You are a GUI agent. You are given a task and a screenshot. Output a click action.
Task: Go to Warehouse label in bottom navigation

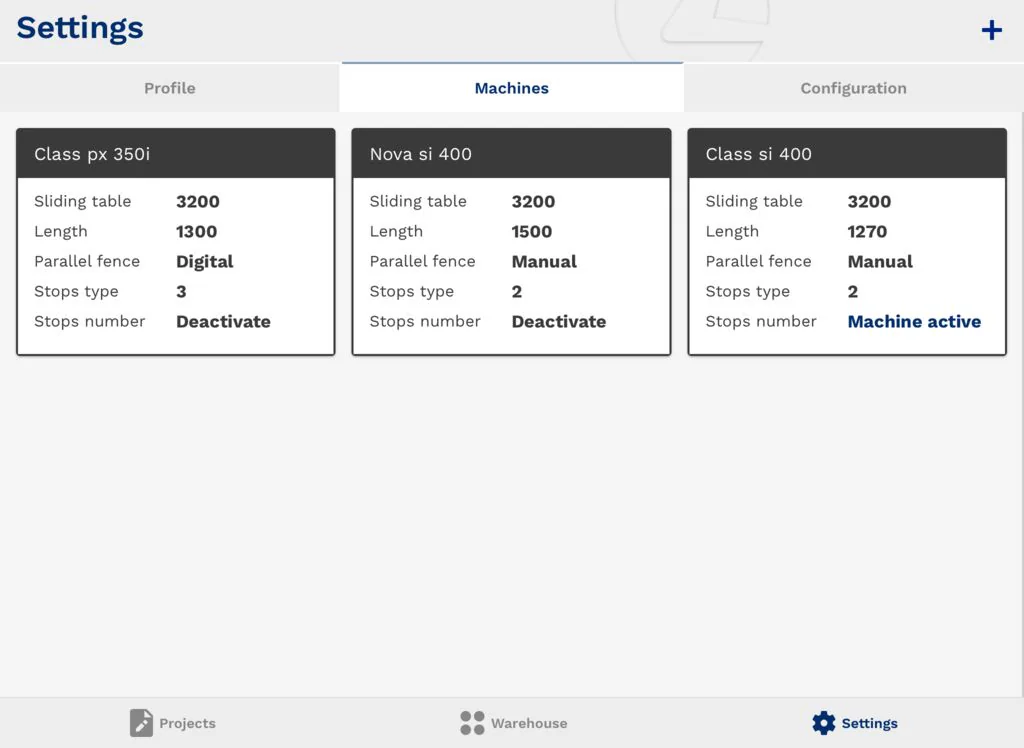(529, 723)
